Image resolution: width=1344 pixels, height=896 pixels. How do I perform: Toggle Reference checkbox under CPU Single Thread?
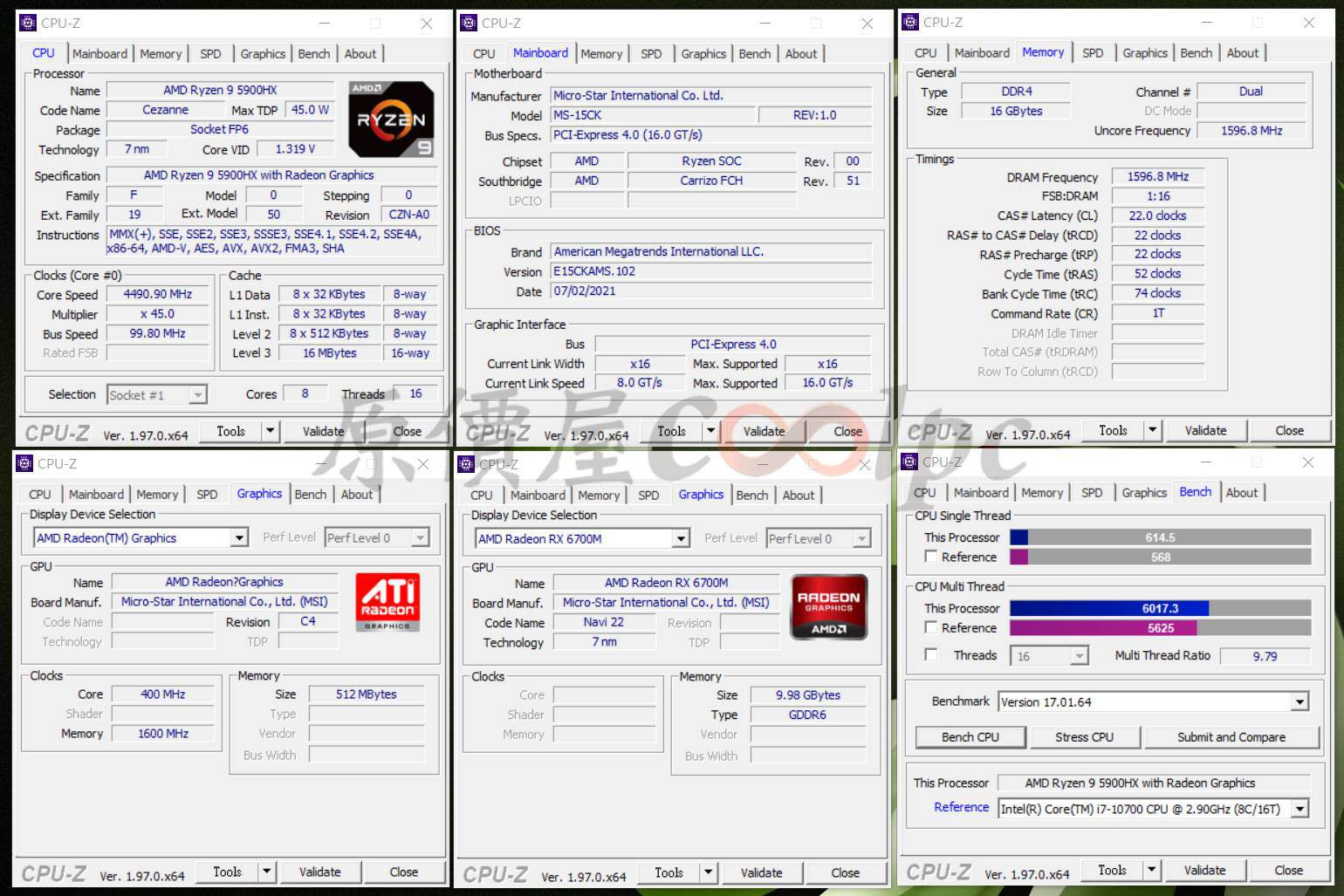931,557
